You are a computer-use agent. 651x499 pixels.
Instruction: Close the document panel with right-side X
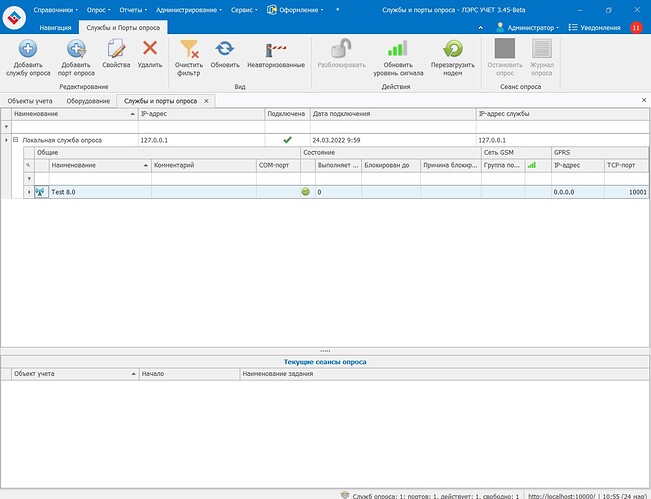(x=644, y=100)
